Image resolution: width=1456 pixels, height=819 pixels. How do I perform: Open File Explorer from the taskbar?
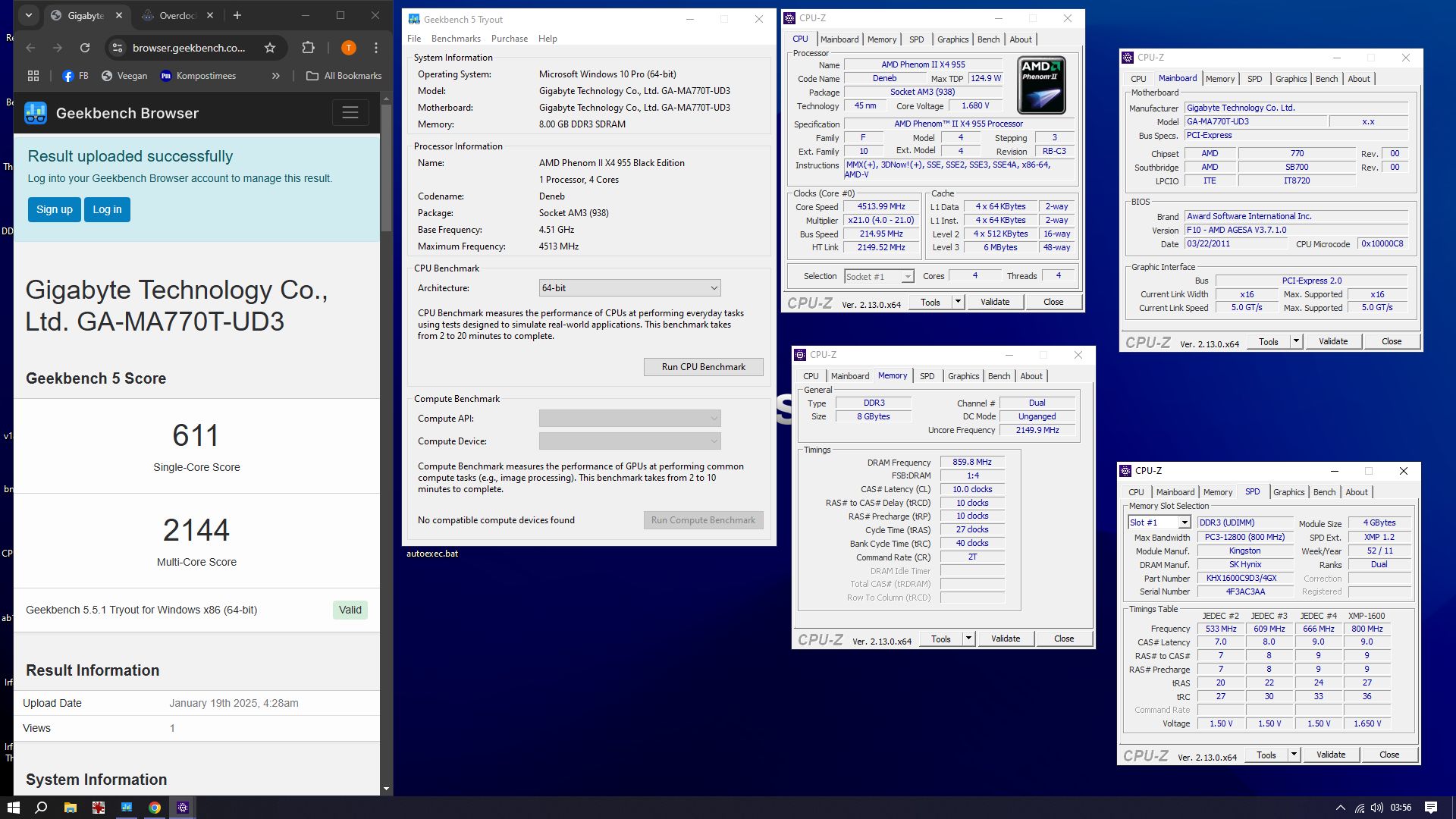point(70,808)
